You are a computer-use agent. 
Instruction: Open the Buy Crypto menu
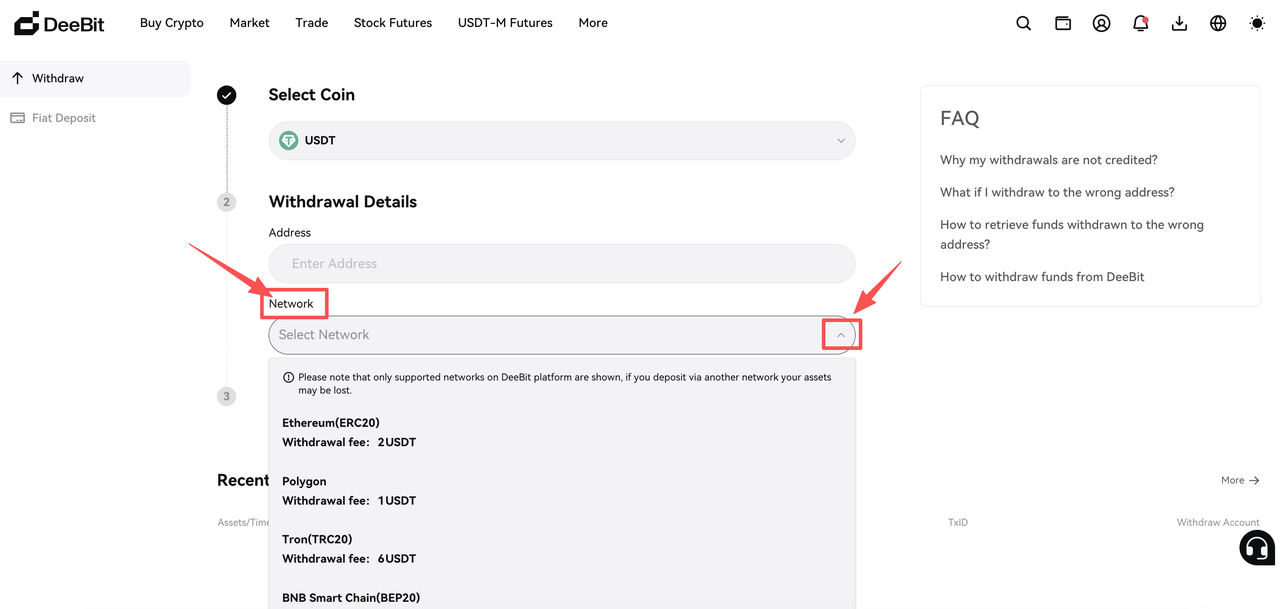click(x=172, y=23)
